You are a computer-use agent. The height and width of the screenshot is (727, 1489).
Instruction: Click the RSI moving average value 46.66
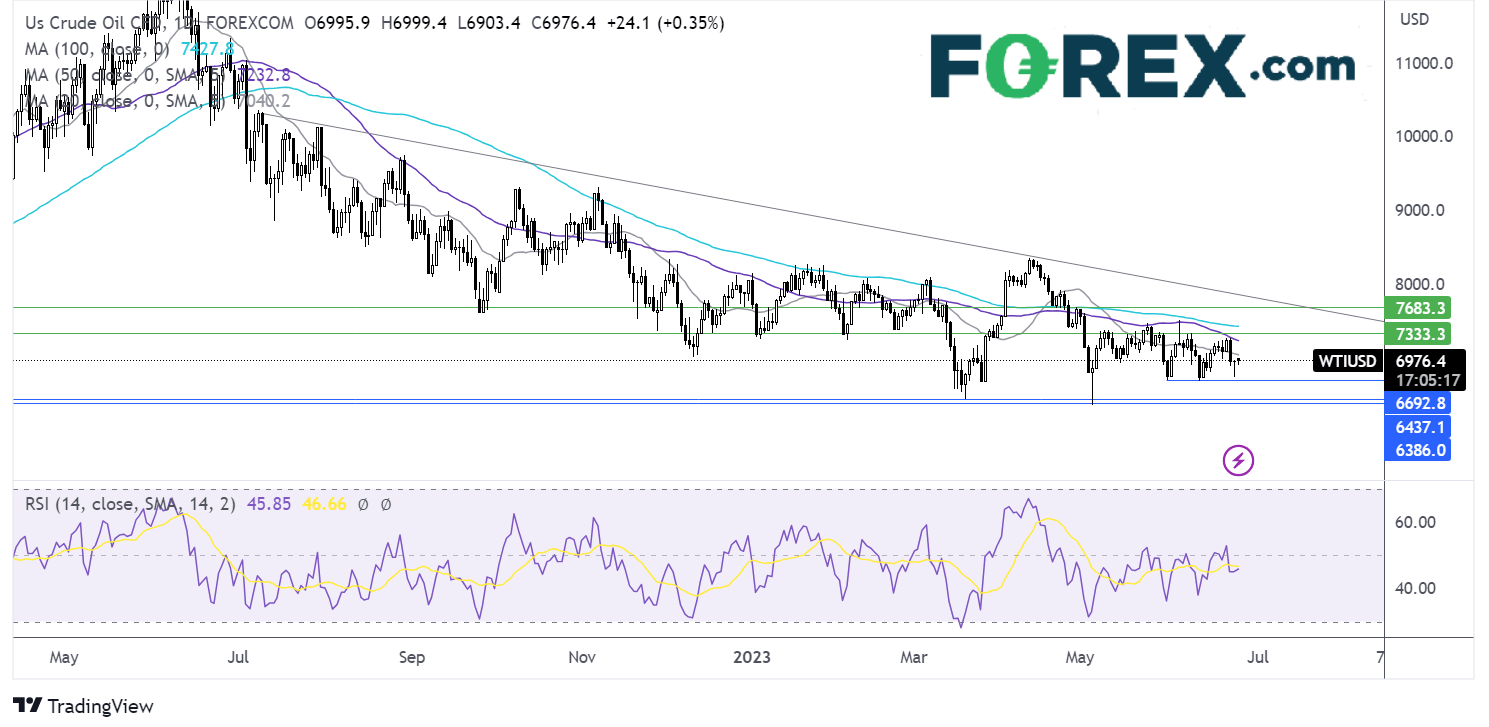coord(324,504)
